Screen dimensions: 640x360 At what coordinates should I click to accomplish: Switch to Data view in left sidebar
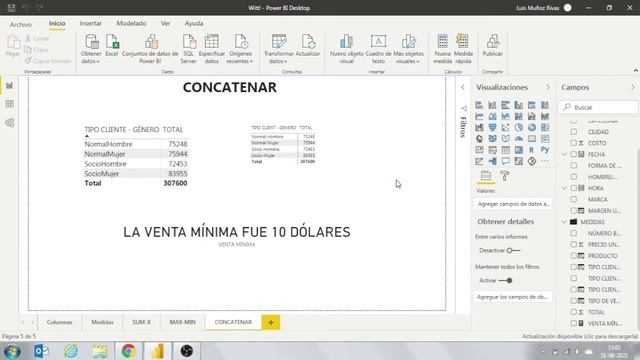[9, 104]
